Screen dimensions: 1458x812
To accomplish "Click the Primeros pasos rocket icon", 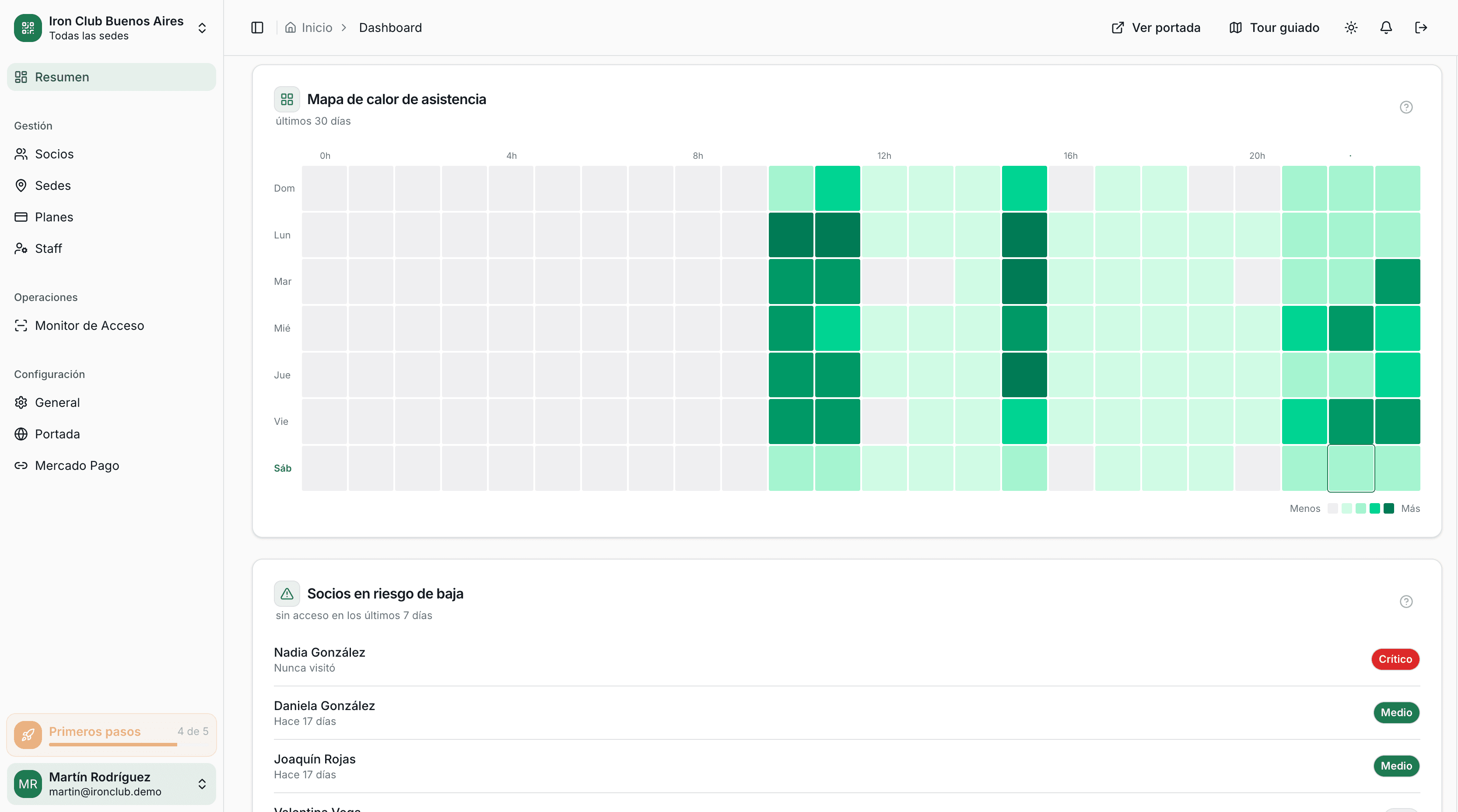I will pyautogui.click(x=28, y=735).
